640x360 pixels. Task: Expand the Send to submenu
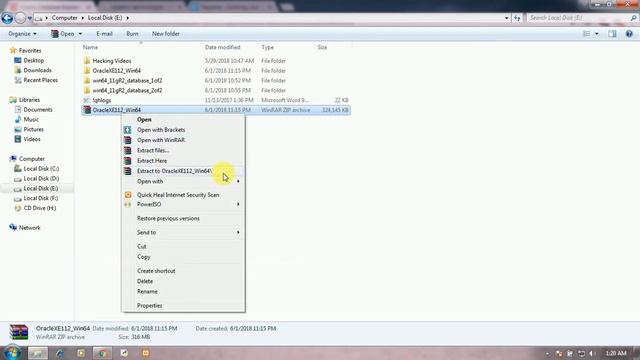(183, 232)
